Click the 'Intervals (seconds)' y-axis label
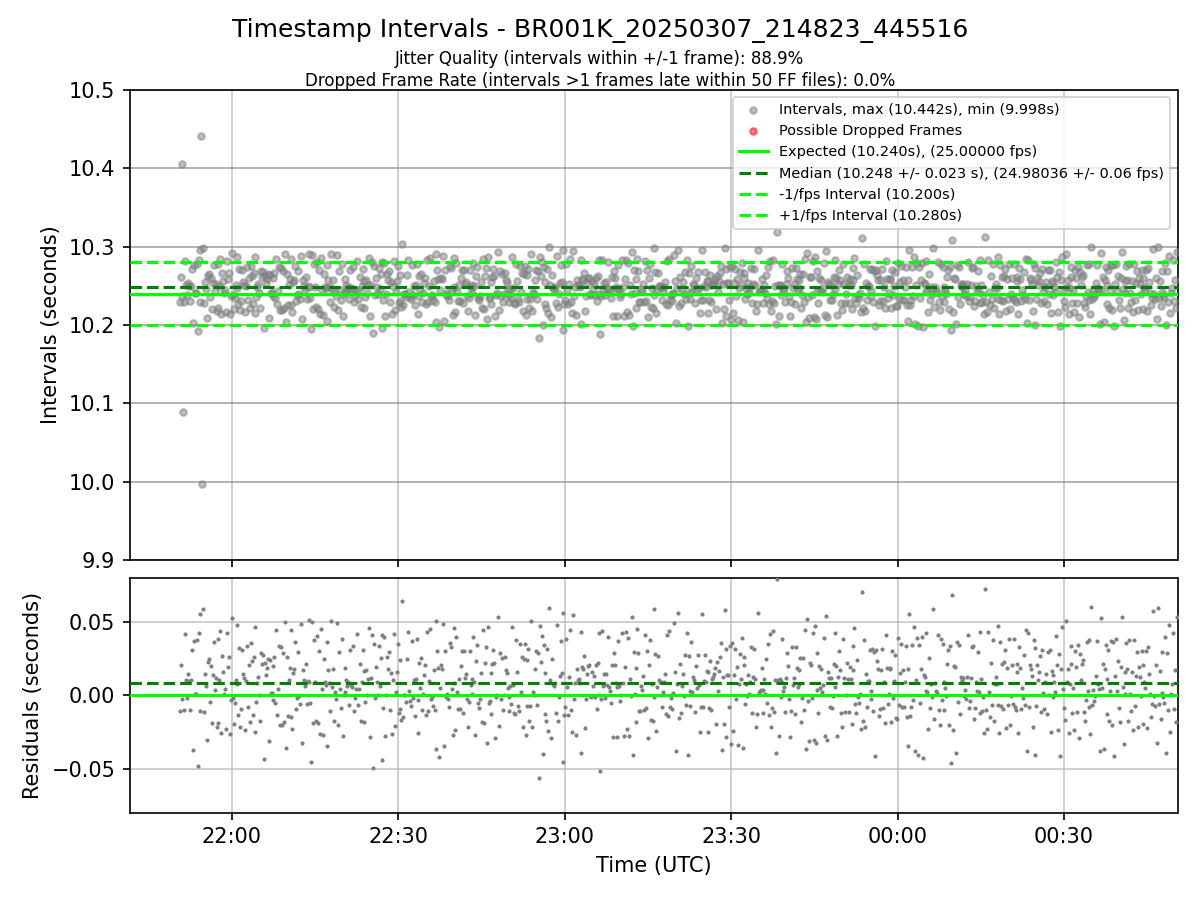 (50, 325)
